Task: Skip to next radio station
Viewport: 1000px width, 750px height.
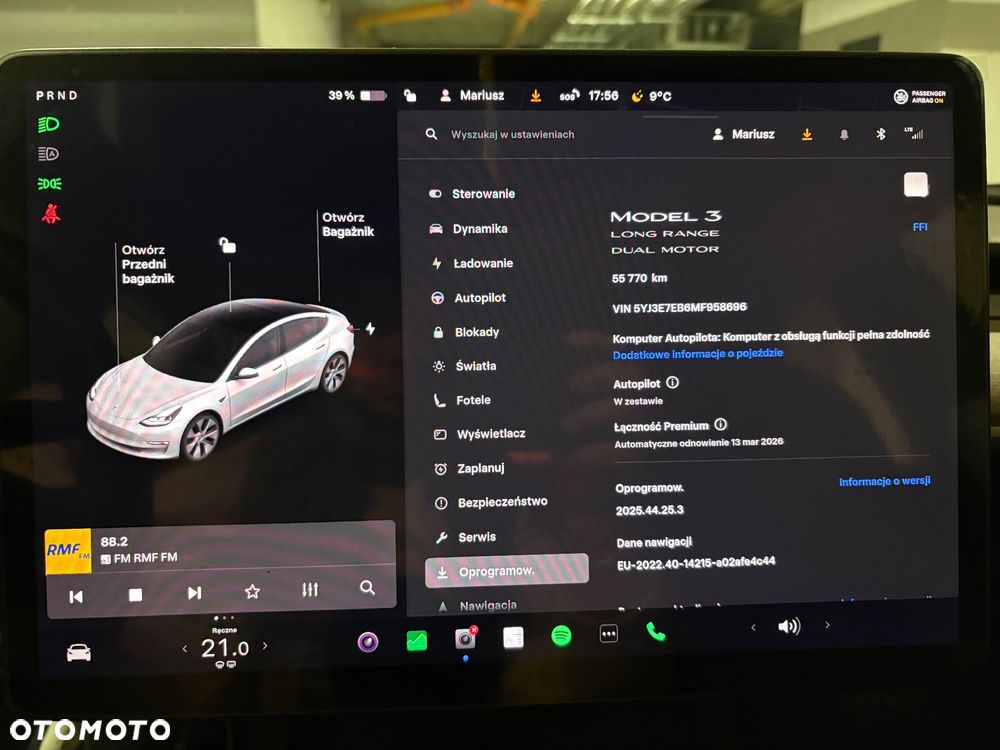Action: (195, 593)
